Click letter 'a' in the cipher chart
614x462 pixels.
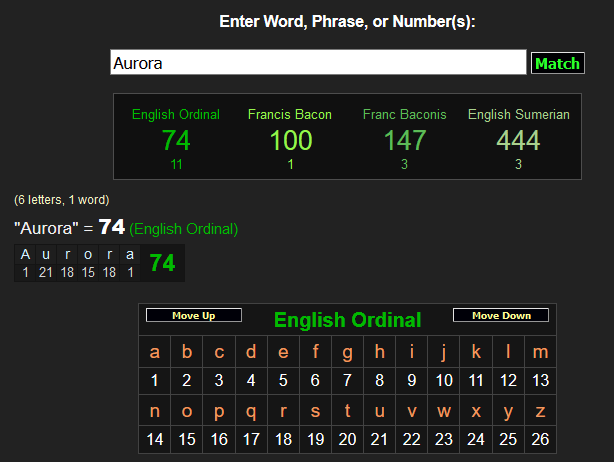[x=154, y=352]
